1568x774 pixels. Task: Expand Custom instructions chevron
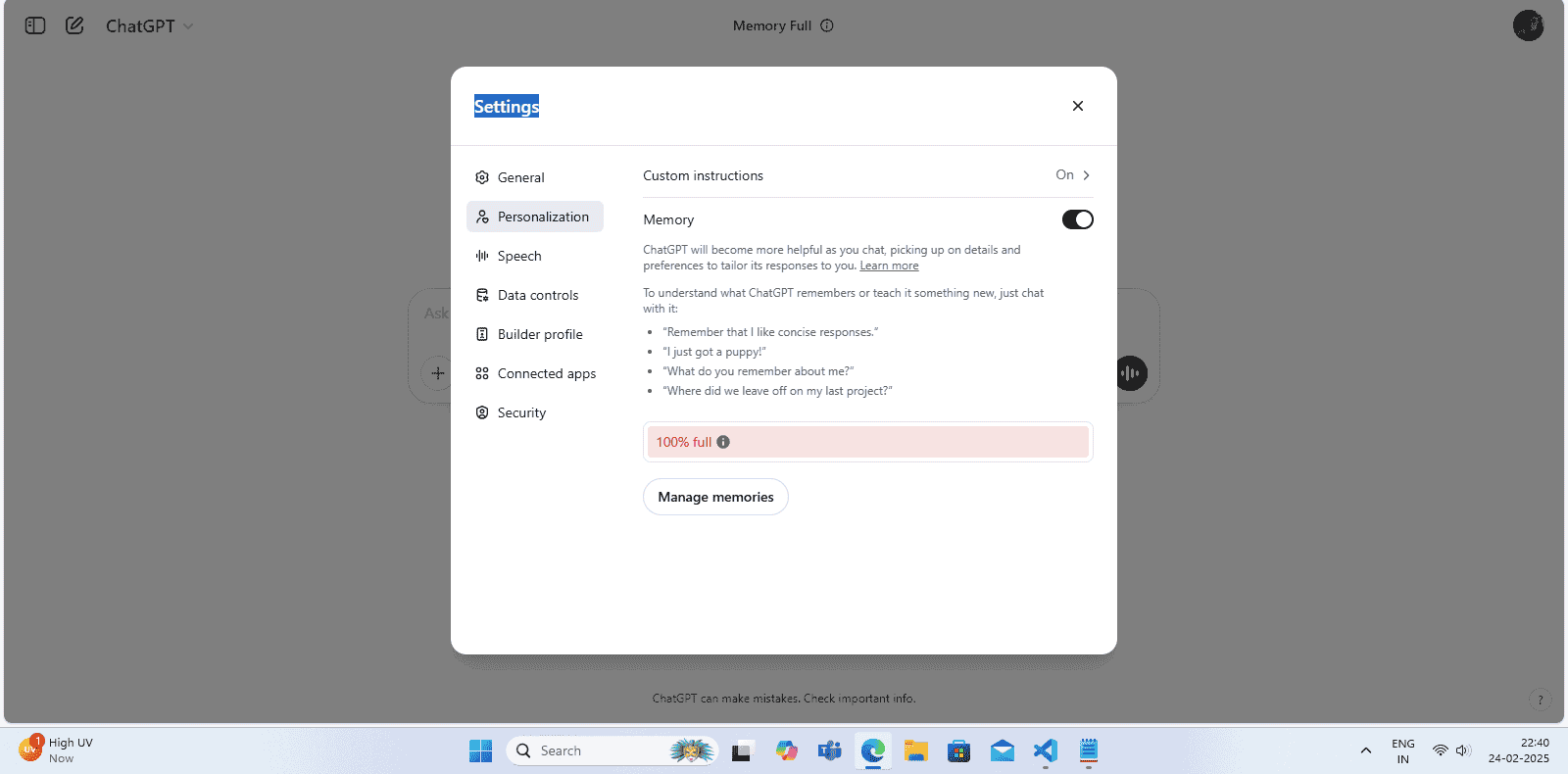point(1086,175)
